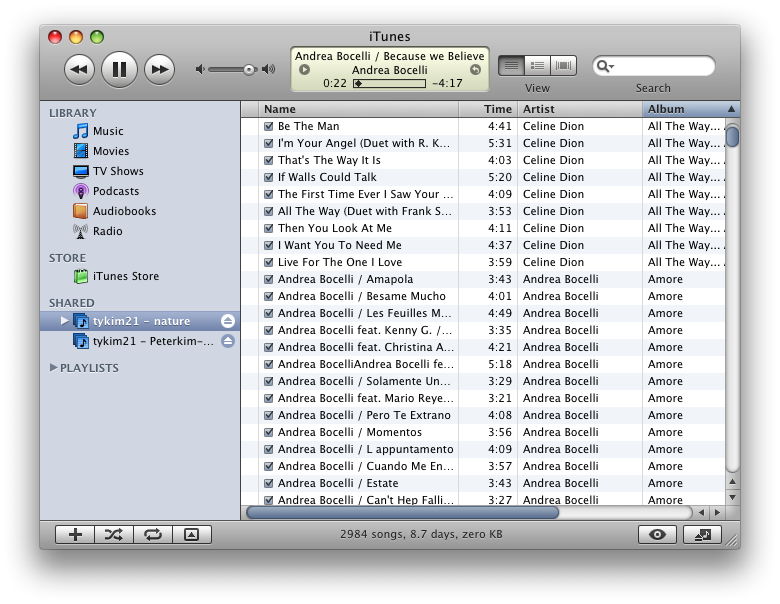Screen dimensions: 780x604
Task: Click 4:09 time of L appuntamento row
Action: [499, 449]
